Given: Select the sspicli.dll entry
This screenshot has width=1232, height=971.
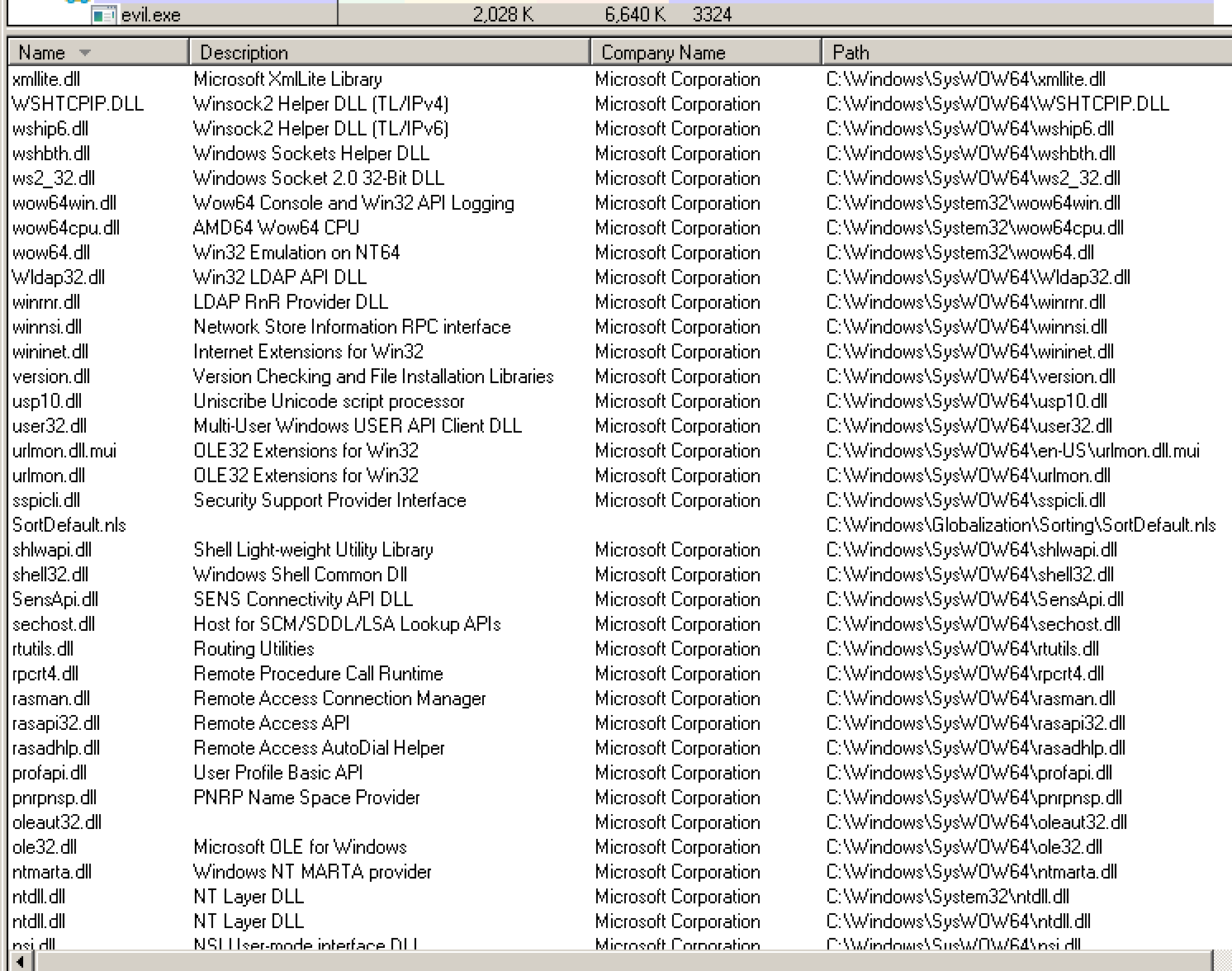Looking at the screenshot, I should (x=46, y=500).
